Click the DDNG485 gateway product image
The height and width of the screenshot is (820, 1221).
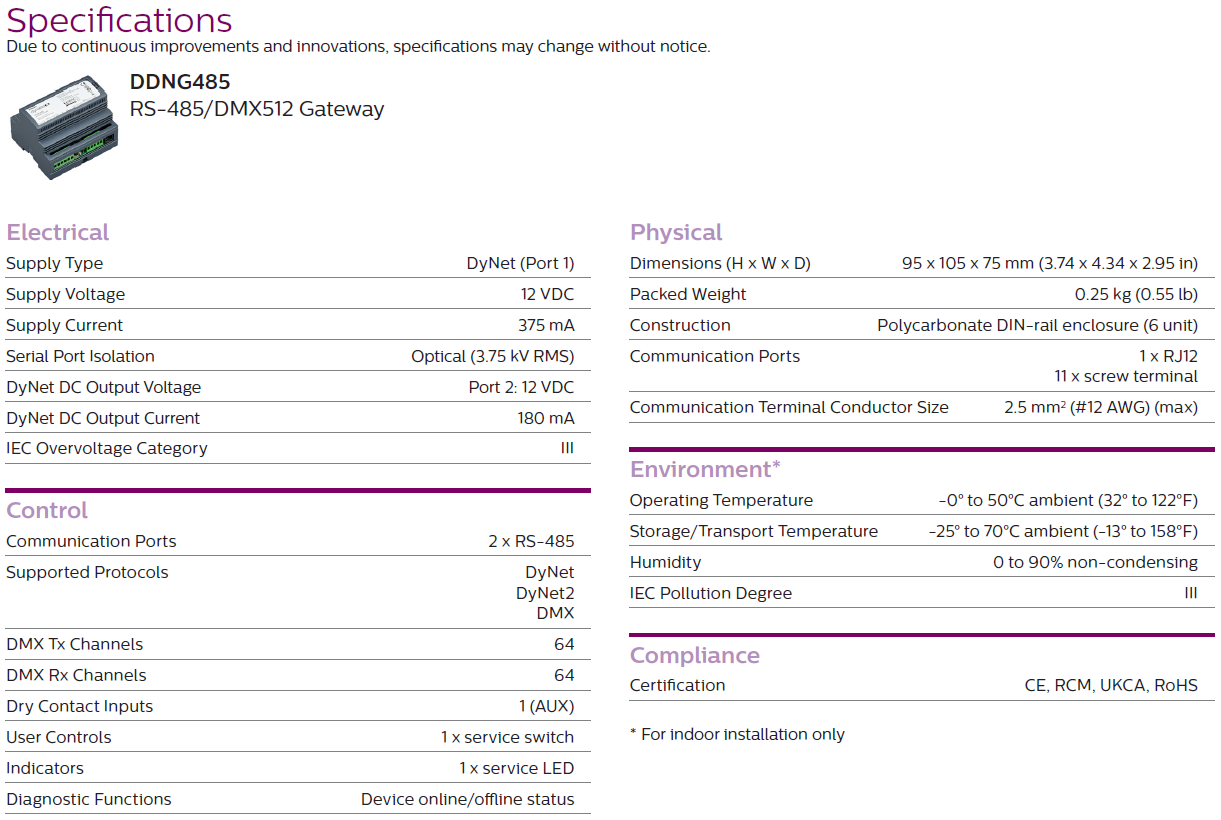64,125
